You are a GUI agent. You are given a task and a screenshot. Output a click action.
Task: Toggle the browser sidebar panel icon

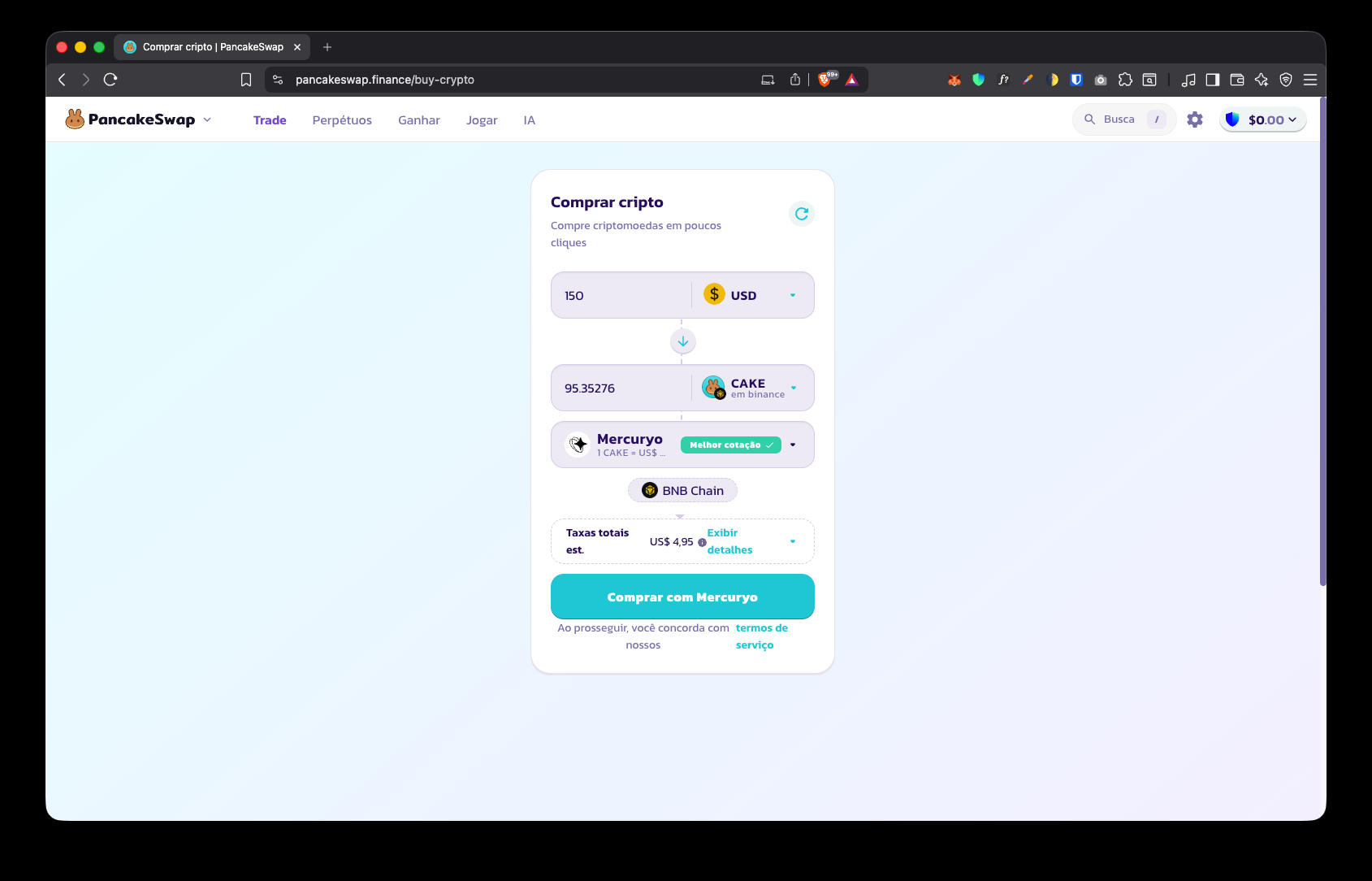pos(1213,80)
